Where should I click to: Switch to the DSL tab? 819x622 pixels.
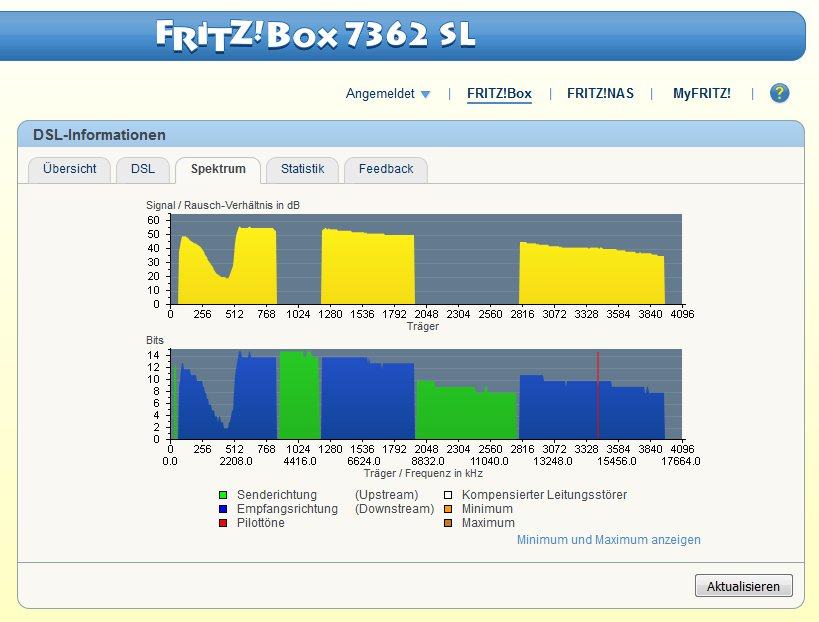point(143,169)
